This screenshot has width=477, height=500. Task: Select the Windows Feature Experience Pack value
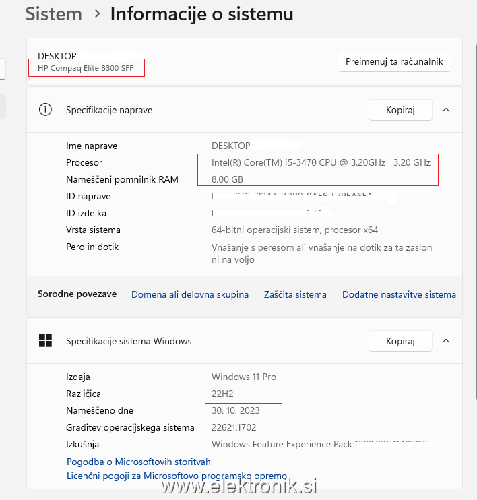point(282,444)
